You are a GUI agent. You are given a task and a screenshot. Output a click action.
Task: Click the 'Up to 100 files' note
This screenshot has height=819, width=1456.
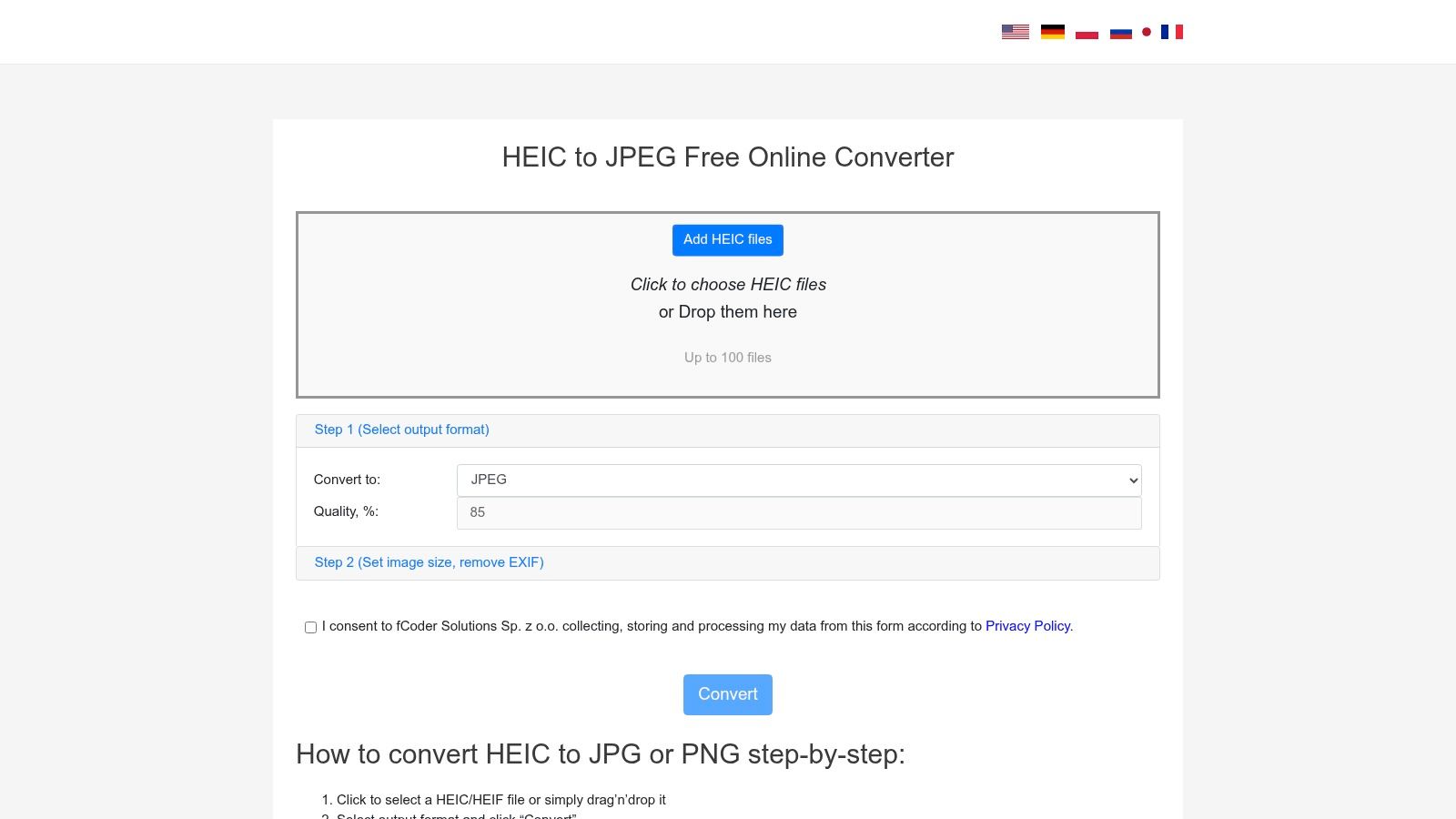point(728,358)
